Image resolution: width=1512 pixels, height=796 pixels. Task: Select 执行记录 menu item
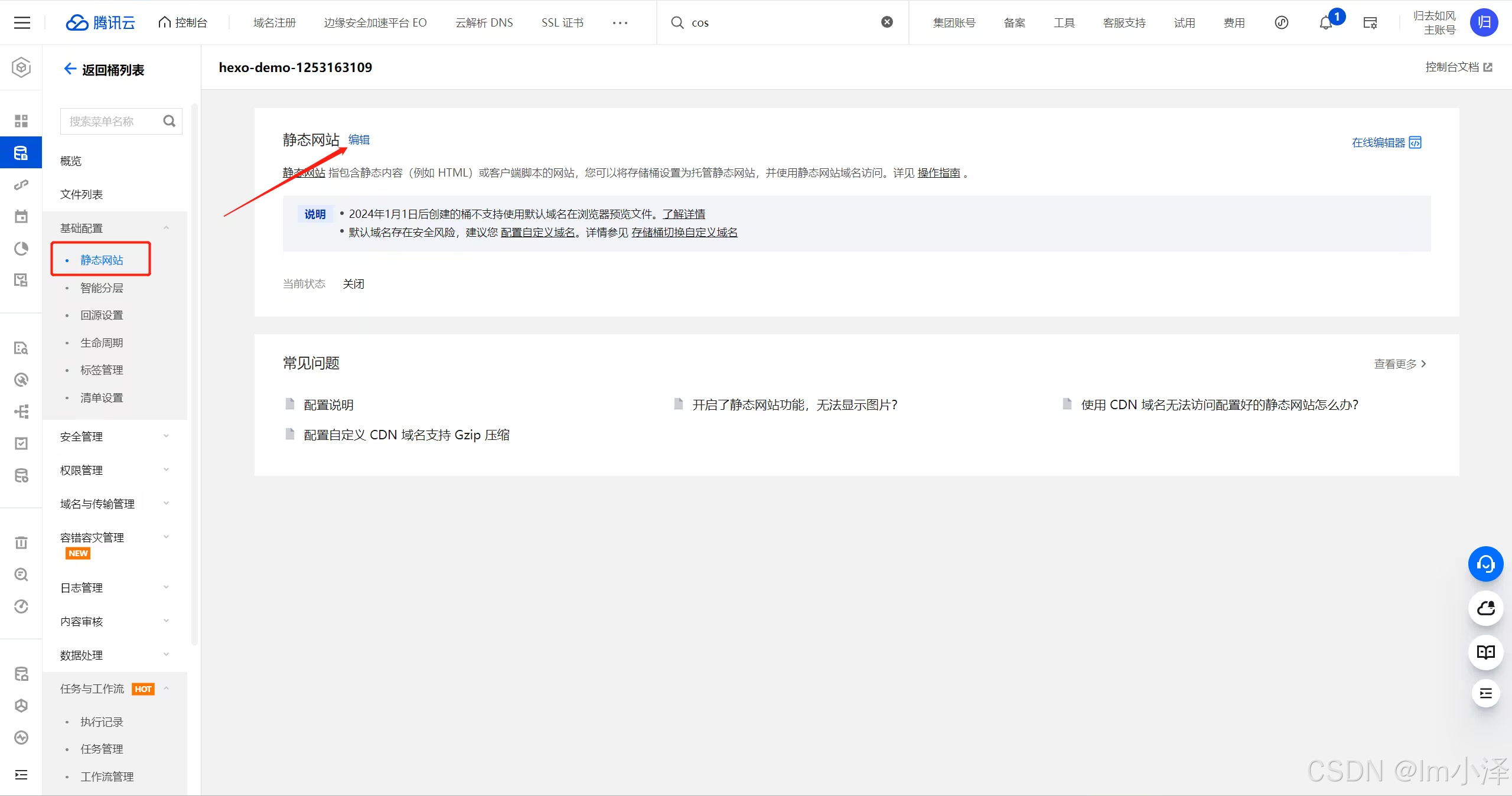(x=102, y=722)
